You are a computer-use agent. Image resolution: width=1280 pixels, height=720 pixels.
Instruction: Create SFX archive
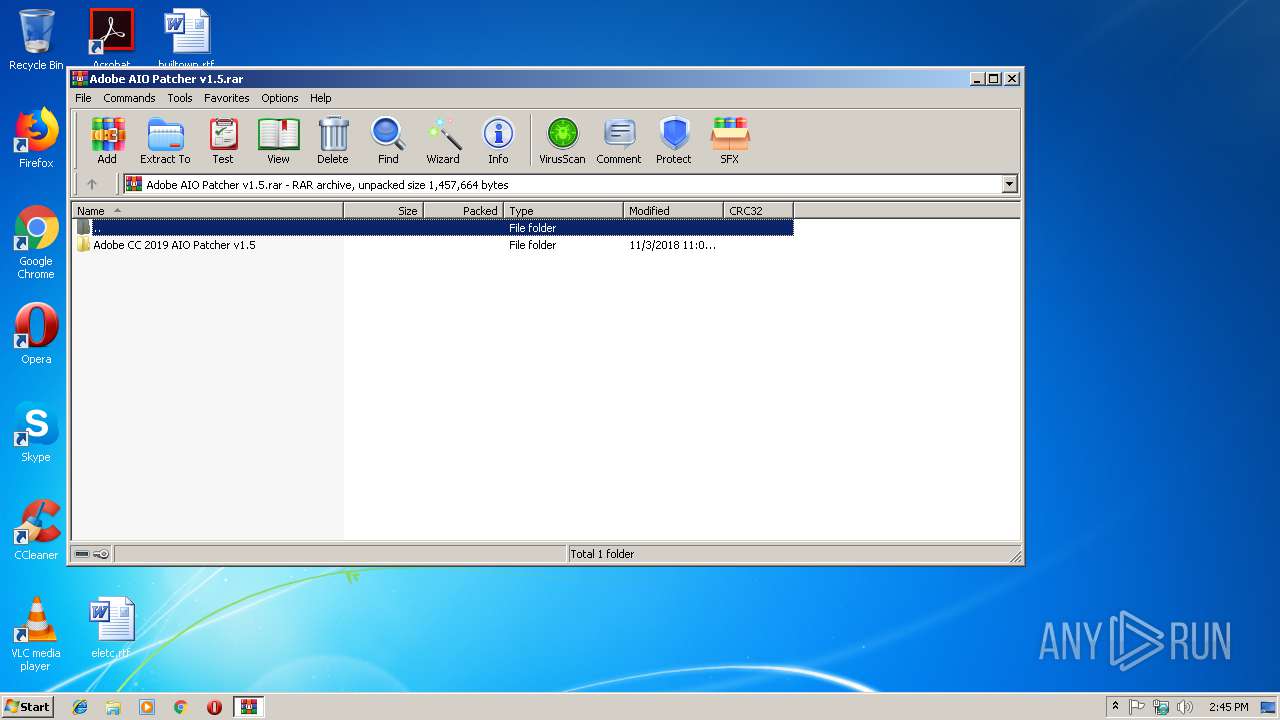click(x=730, y=140)
